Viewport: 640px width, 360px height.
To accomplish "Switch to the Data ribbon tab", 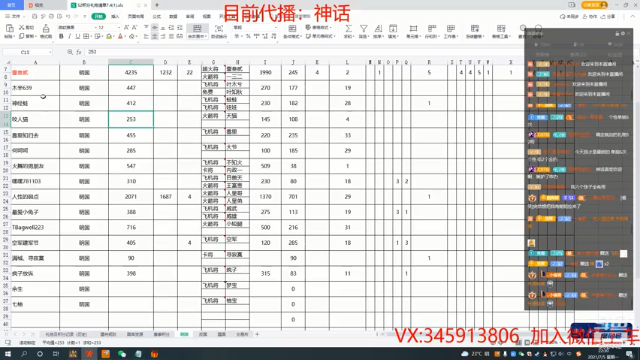I will coord(173,16).
